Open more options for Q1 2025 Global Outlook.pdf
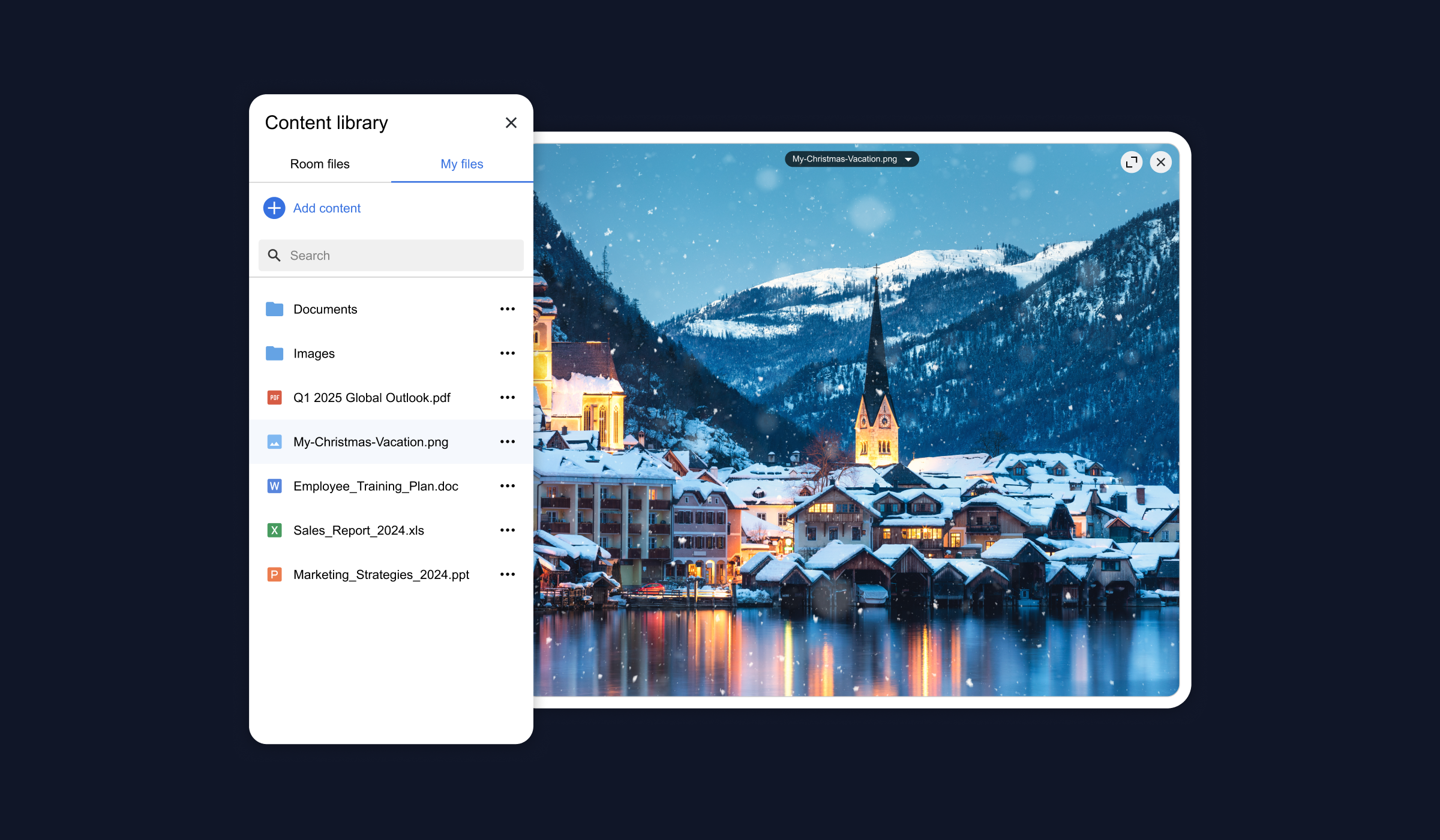The image size is (1440, 840). [508, 398]
